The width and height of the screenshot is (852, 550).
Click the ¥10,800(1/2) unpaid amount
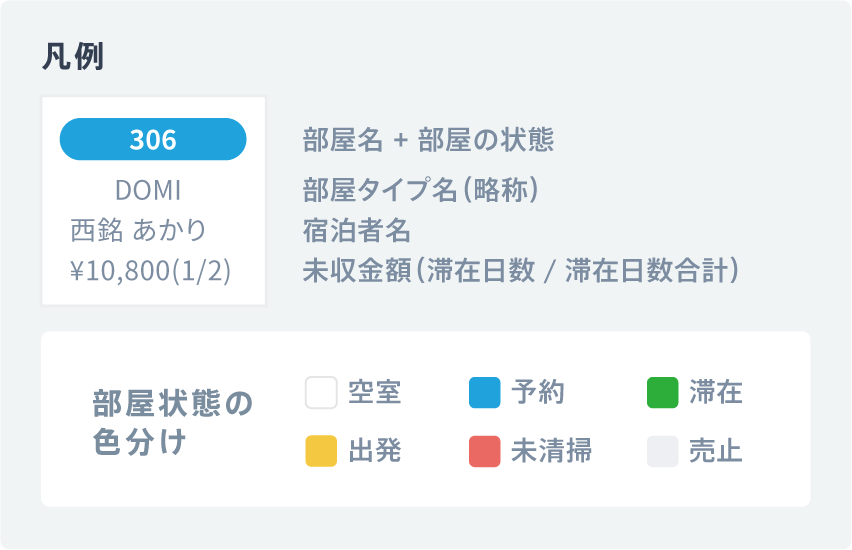tap(151, 270)
